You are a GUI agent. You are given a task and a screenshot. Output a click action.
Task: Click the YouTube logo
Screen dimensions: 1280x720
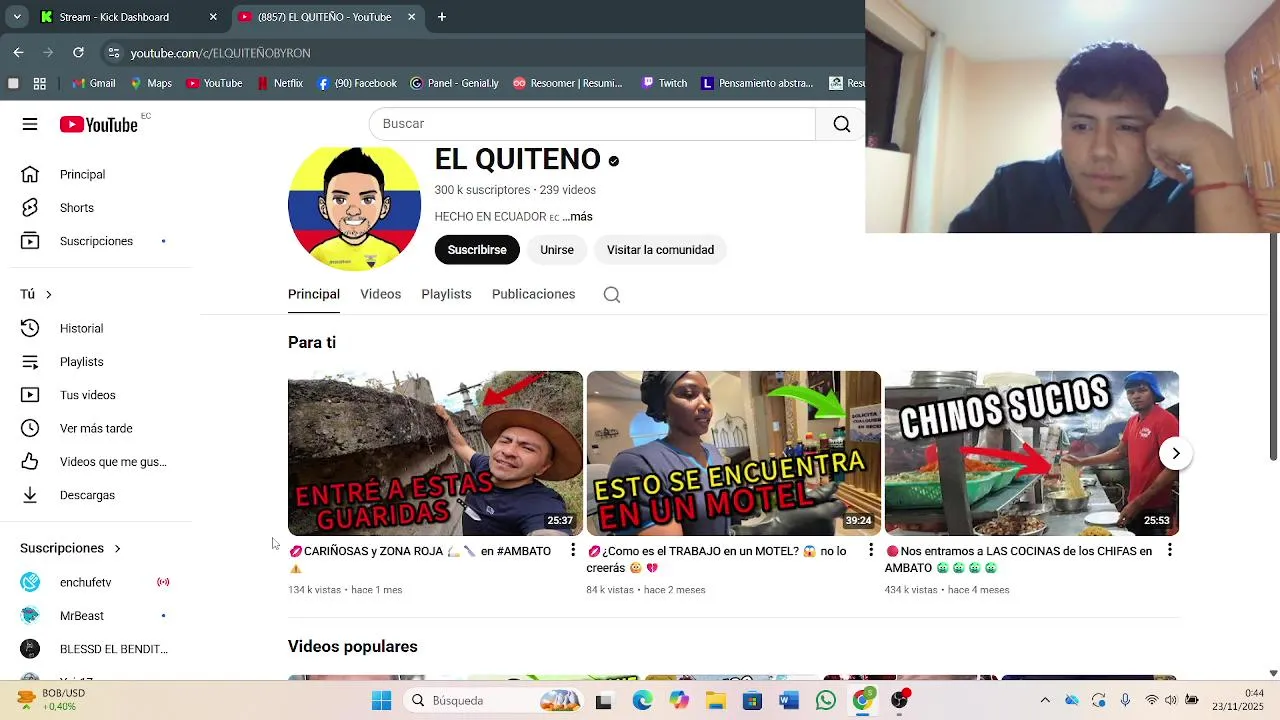98,124
